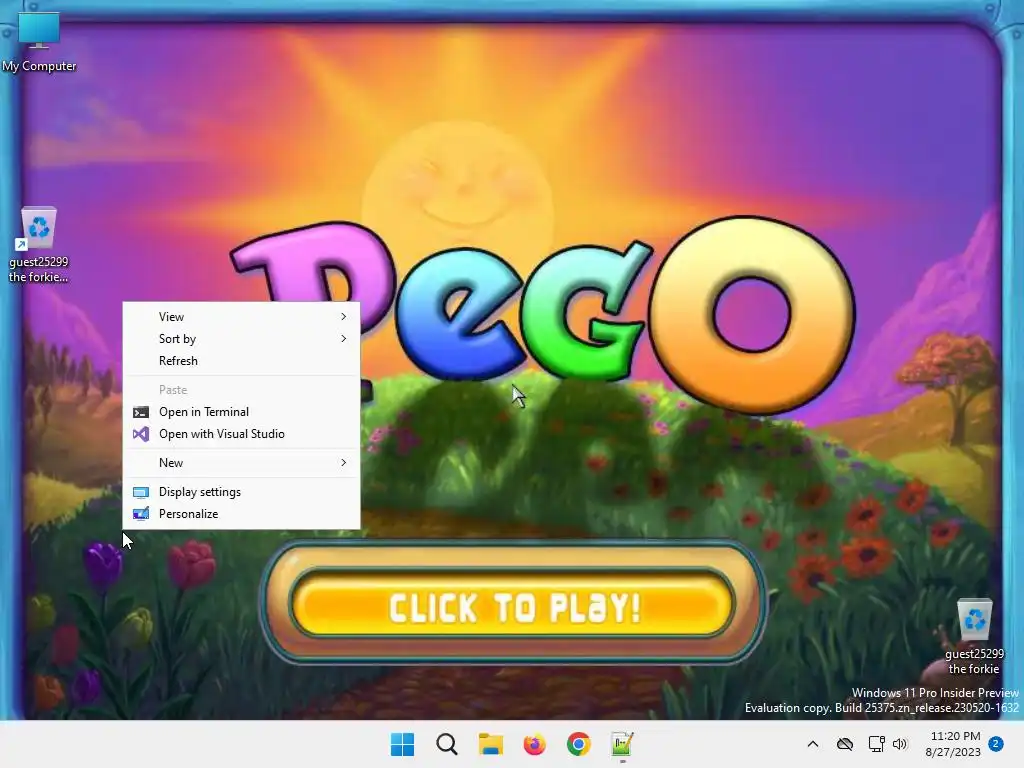Image resolution: width=1024 pixels, height=768 pixels.
Task: Select the left 'guest25299 the forkie...' shortcut
Action: click(x=39, y=245)
